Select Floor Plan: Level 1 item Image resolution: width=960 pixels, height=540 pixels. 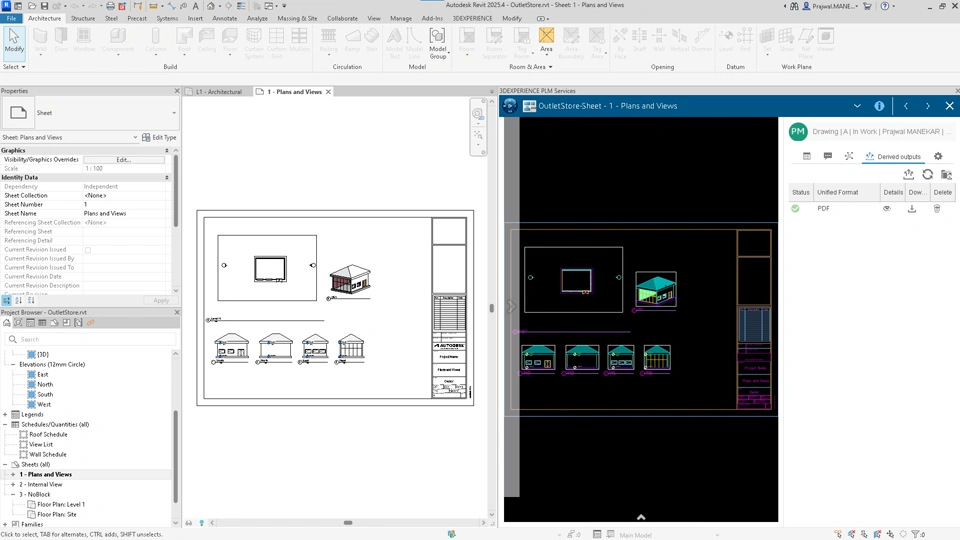point(61,504)
